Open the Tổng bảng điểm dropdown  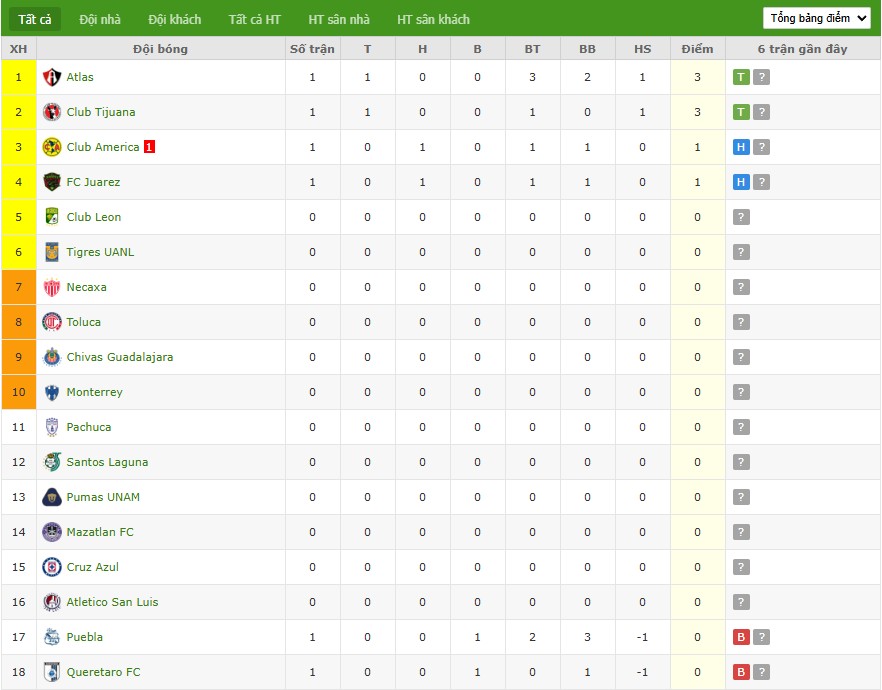tap(817, 18)
